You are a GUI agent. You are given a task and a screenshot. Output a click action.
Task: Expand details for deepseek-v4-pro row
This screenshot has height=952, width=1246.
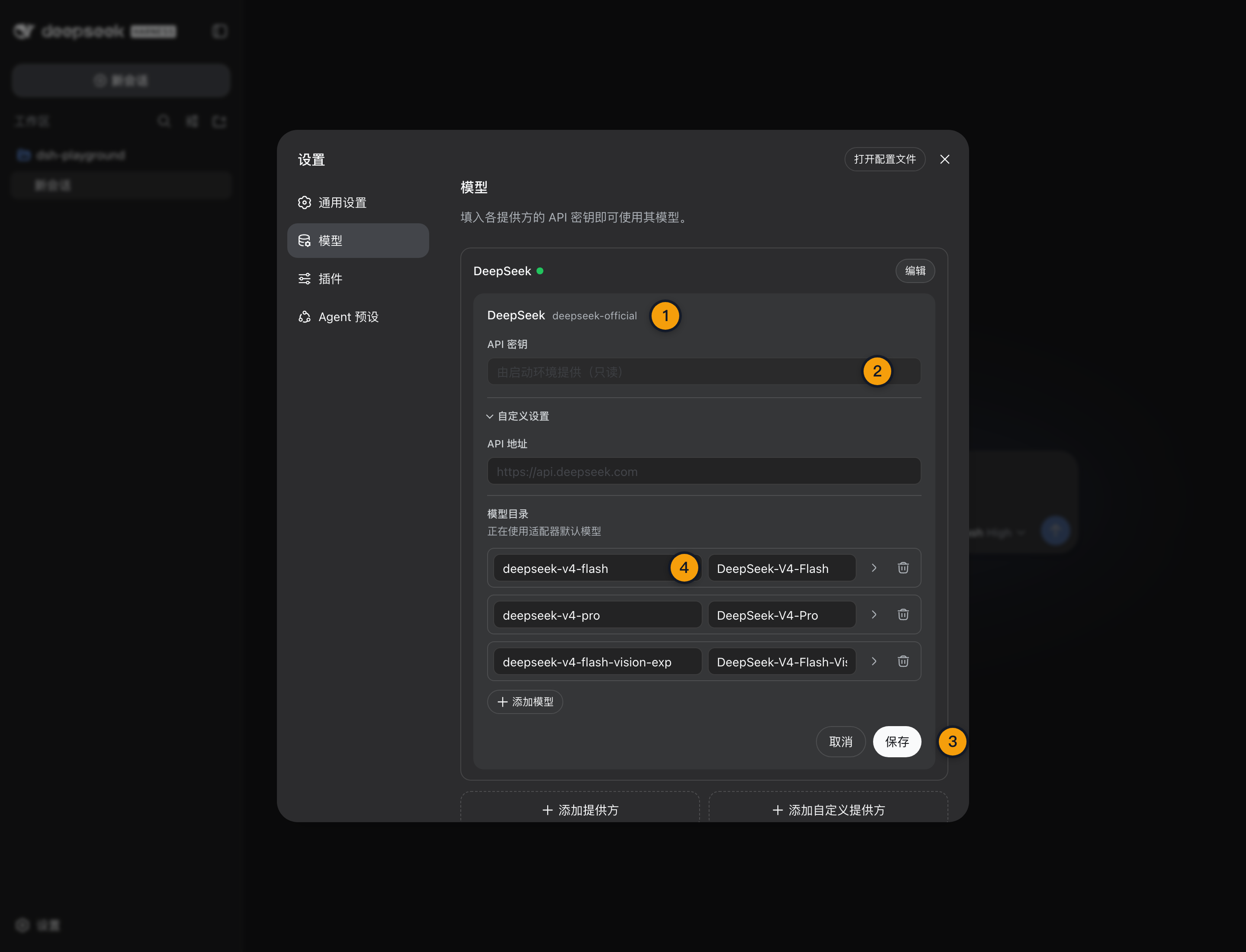(x=874, y=615)
